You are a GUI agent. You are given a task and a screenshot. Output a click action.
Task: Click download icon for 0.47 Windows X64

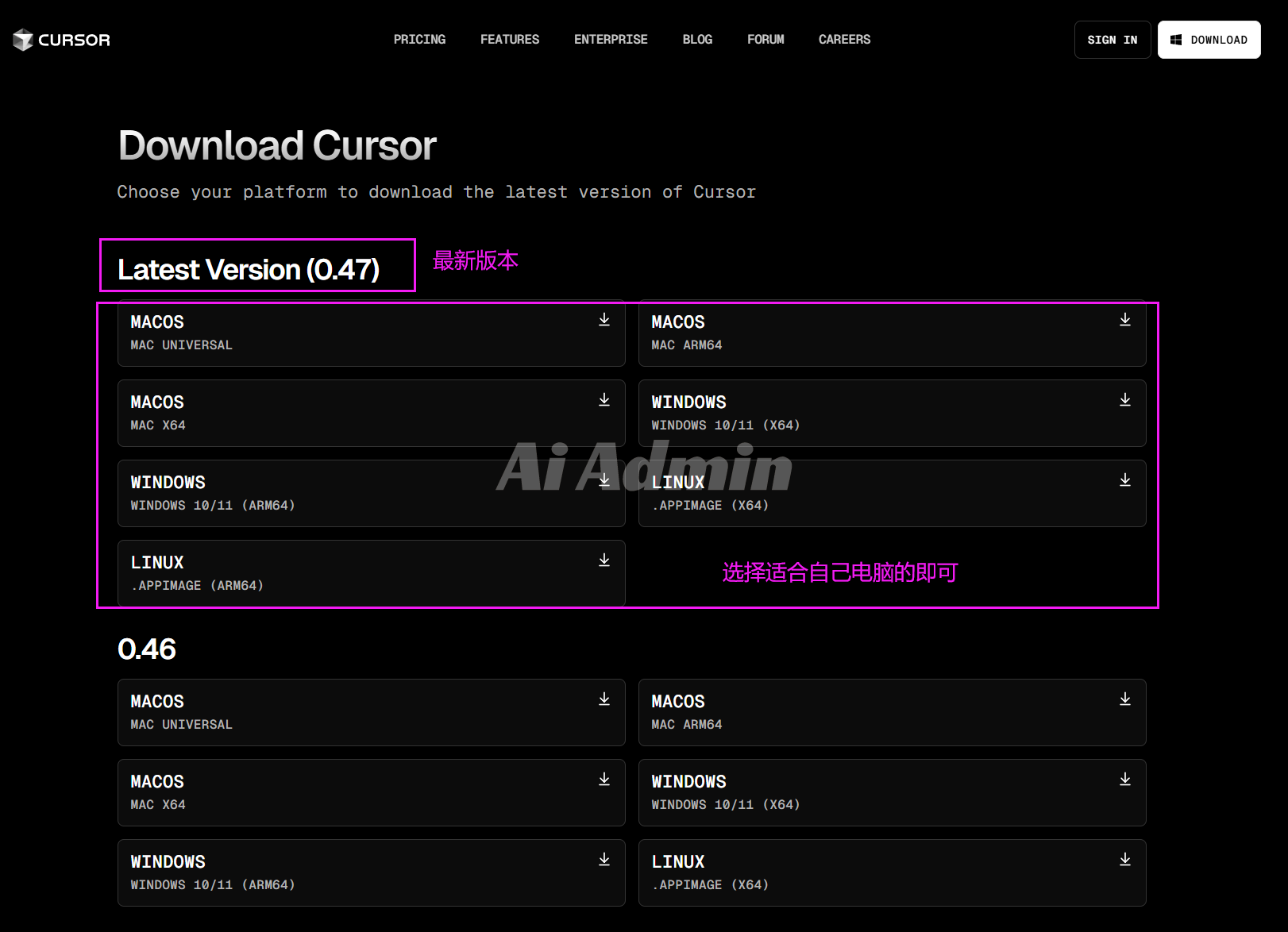pyautogui.click(x=1125, y=400)
